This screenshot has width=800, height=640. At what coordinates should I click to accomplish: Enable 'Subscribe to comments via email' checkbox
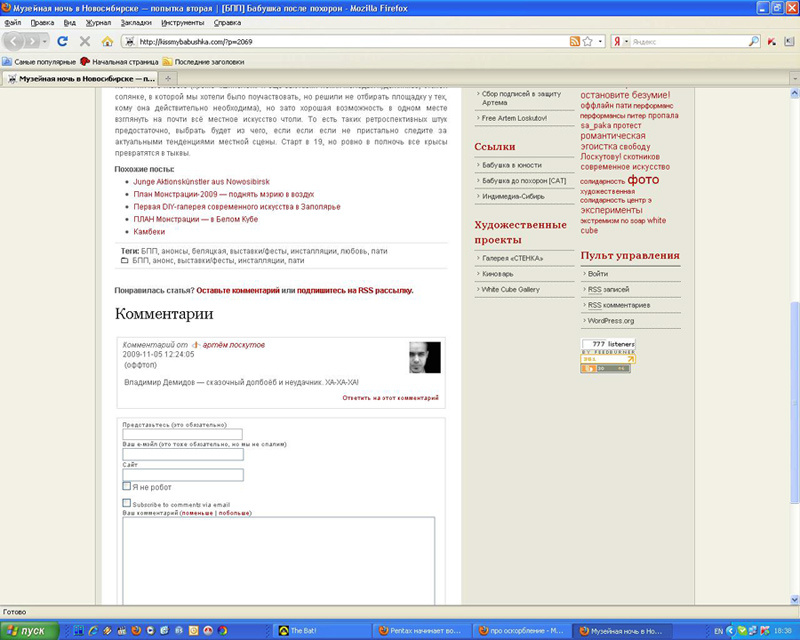pos(127,503)
